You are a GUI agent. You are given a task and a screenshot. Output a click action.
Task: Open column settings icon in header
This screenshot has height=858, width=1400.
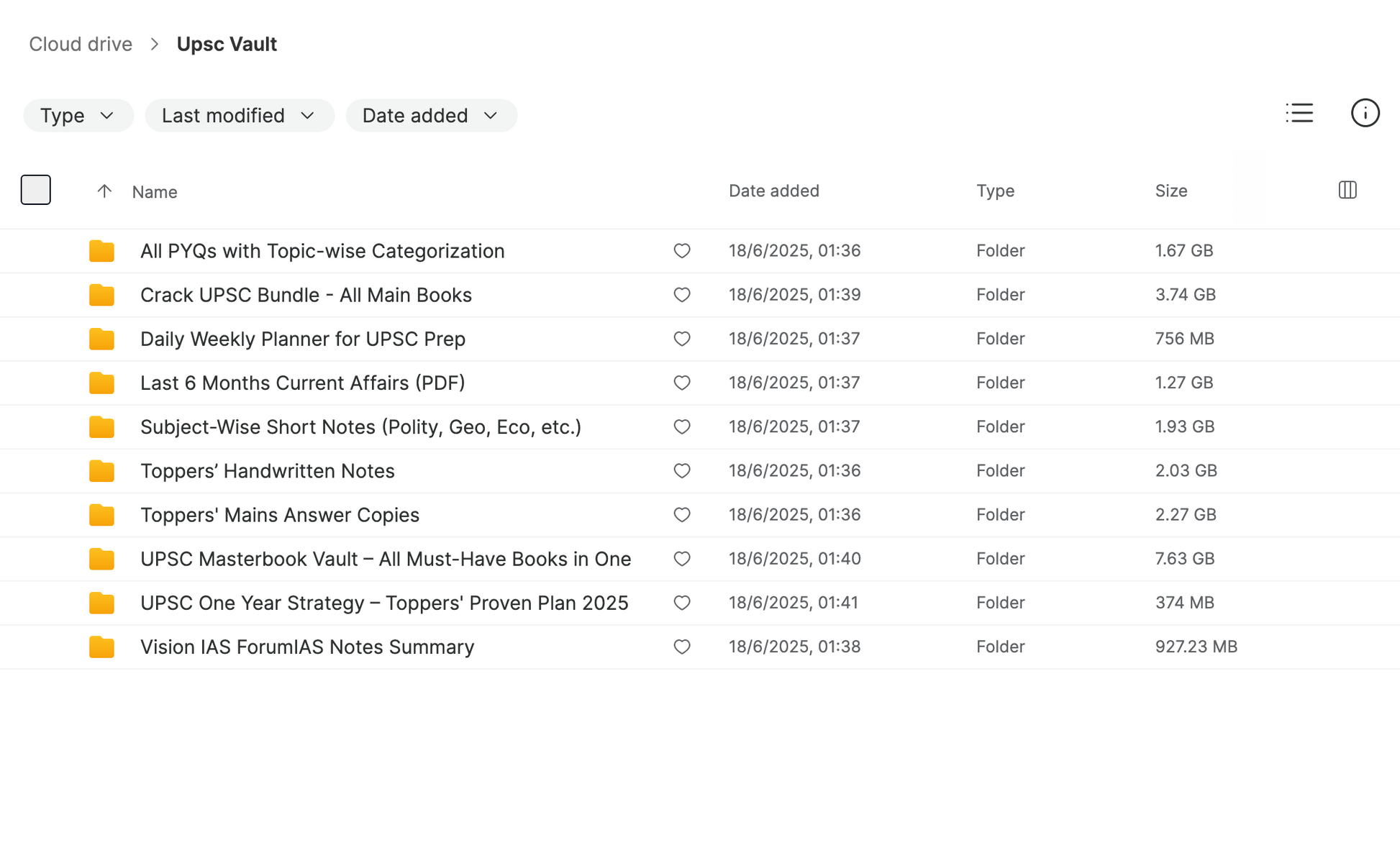[x=1347, y=190]
